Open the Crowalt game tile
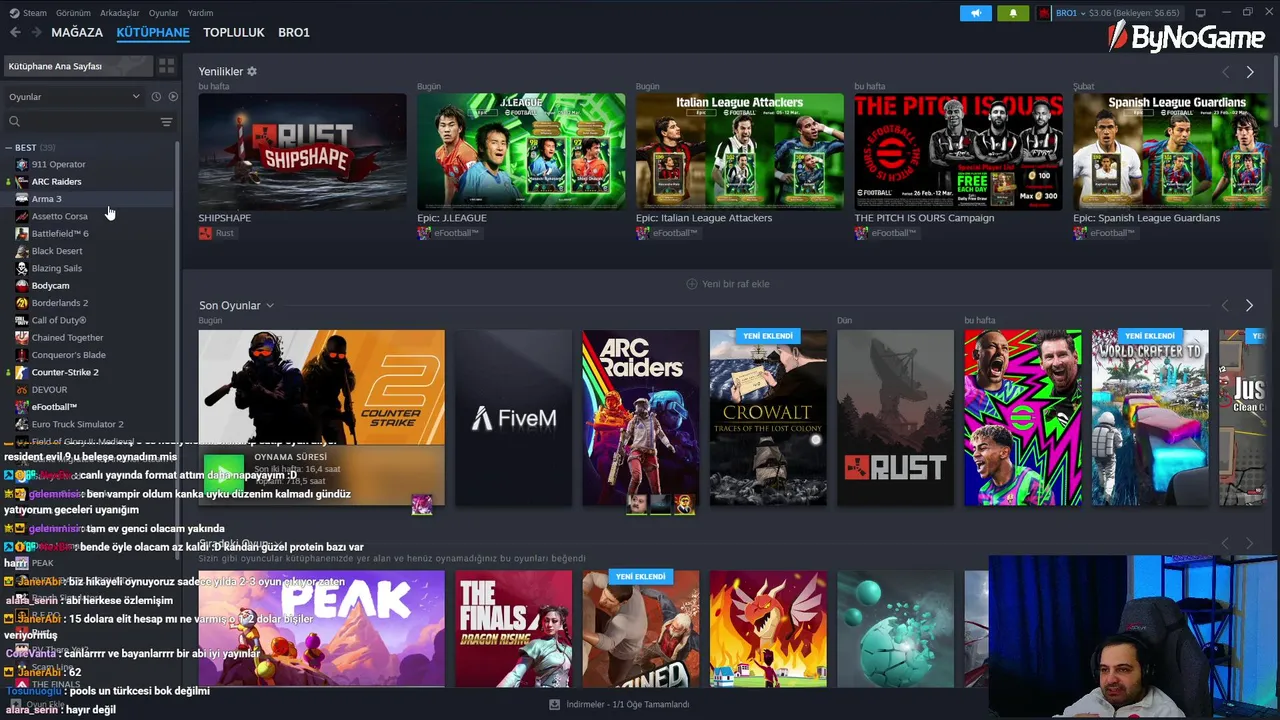Image resolution: width=1280 pixels, height=720 pixels. coord(768,418)
